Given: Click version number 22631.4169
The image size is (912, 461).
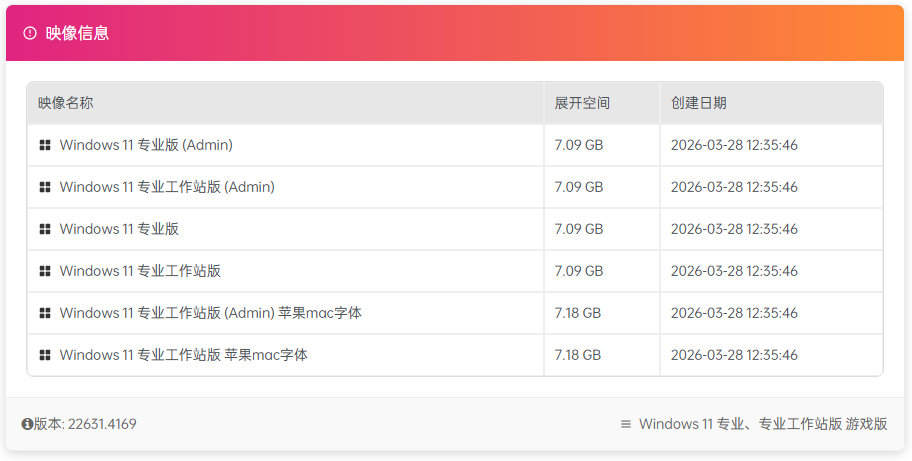Looking at the screenshot, I should (102, 424).
